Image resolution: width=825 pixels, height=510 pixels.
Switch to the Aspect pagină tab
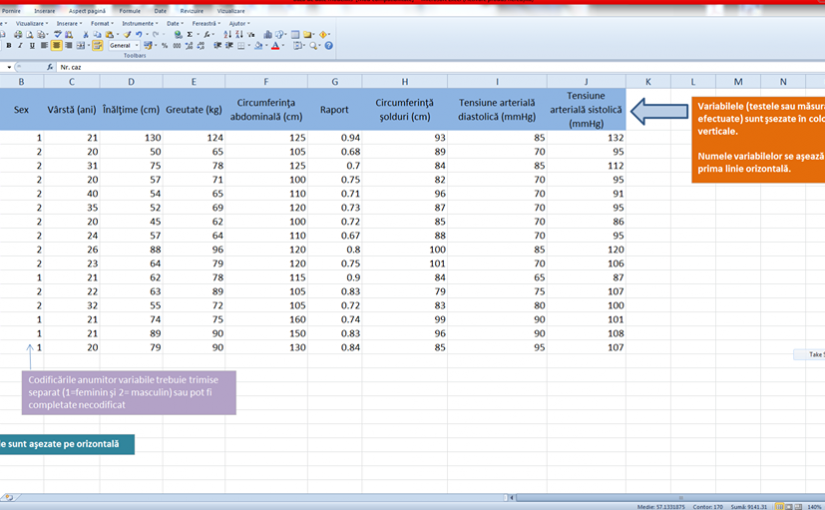click(x=85, y=10)
